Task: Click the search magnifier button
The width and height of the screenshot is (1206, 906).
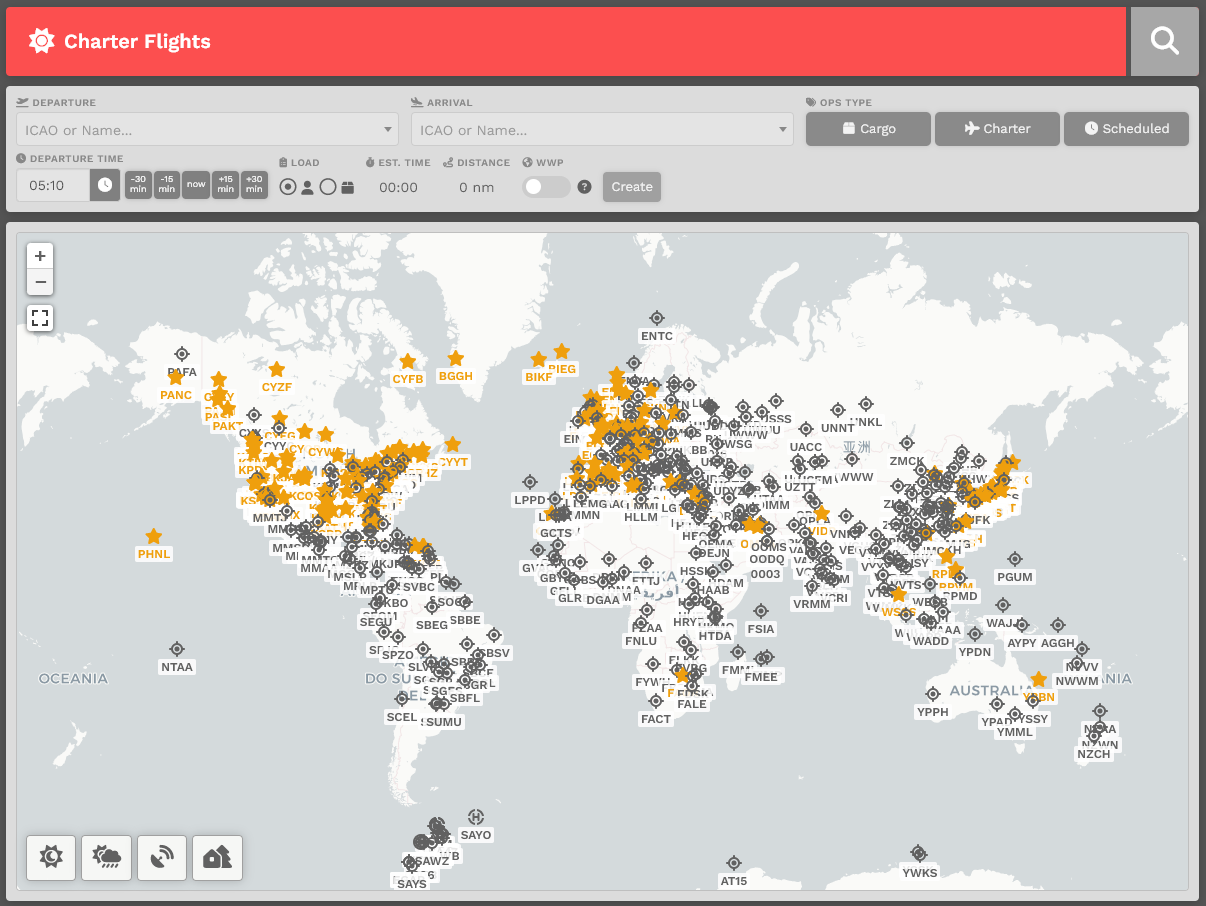Action: coord(1164,41)
